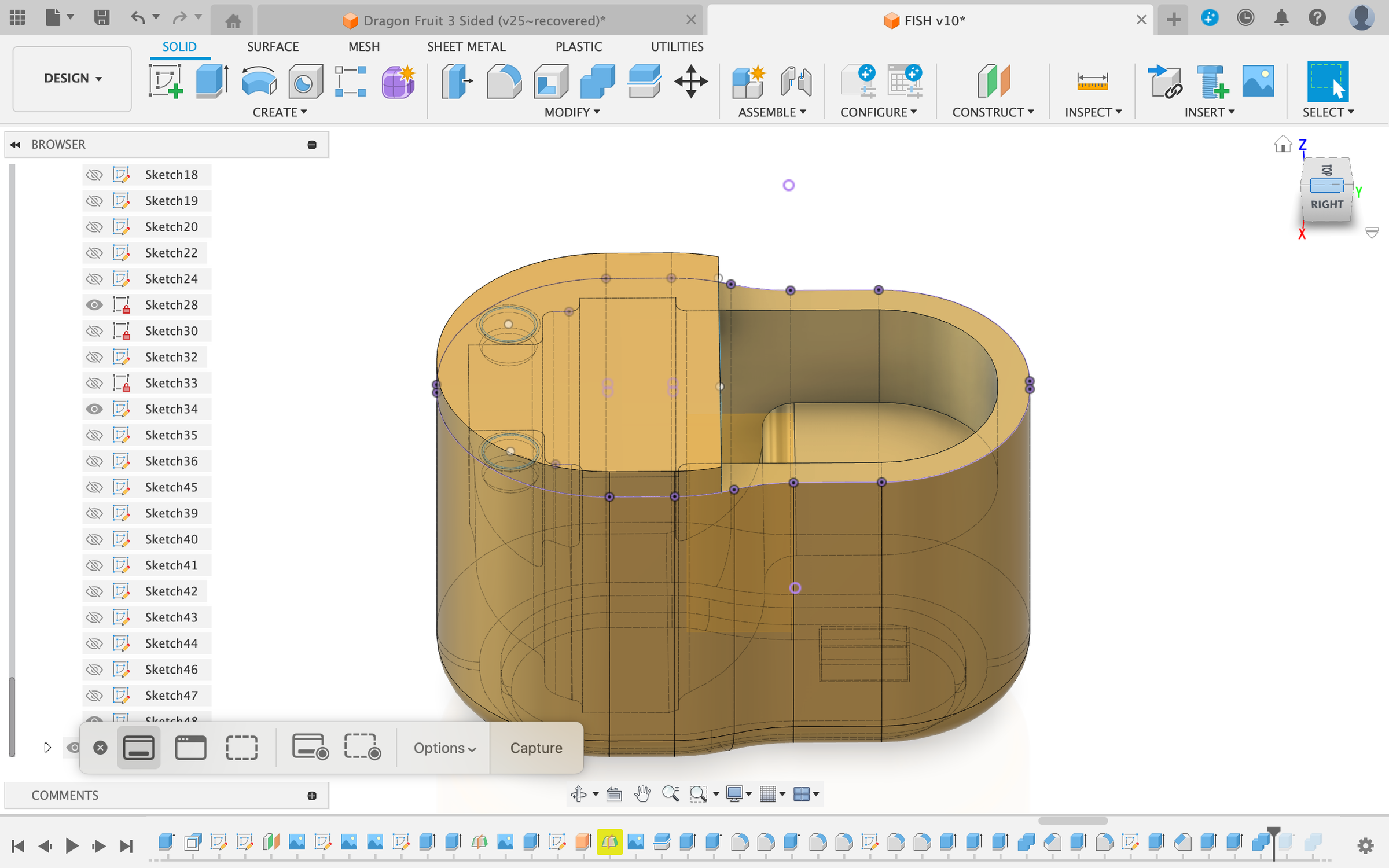Open the Insert Decal image icon
Viewport: 1389px width, 868px height.
click(1257, 80)
